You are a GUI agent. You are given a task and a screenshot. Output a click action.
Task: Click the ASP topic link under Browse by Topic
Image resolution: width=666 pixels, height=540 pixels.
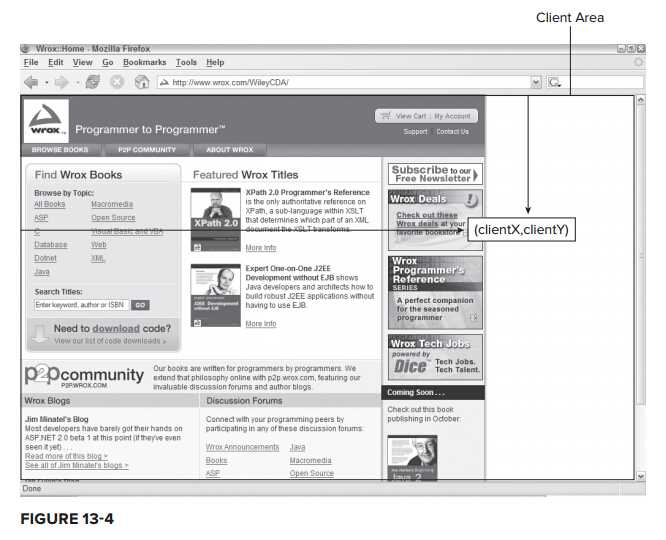pyautogui.click(x=41, y=218)
